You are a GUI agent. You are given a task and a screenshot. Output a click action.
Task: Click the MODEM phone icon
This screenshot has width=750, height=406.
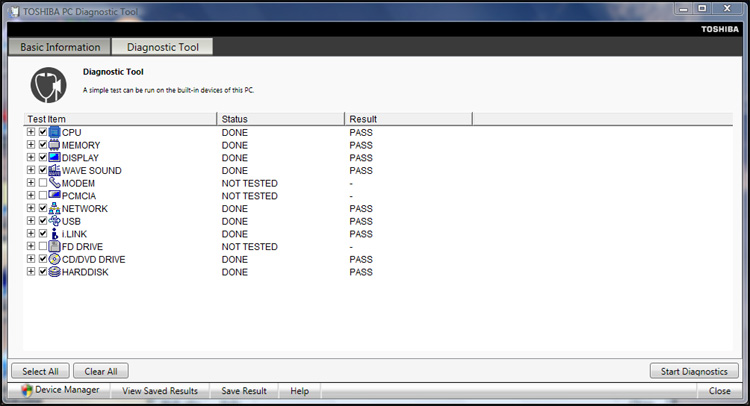(55, 183)
